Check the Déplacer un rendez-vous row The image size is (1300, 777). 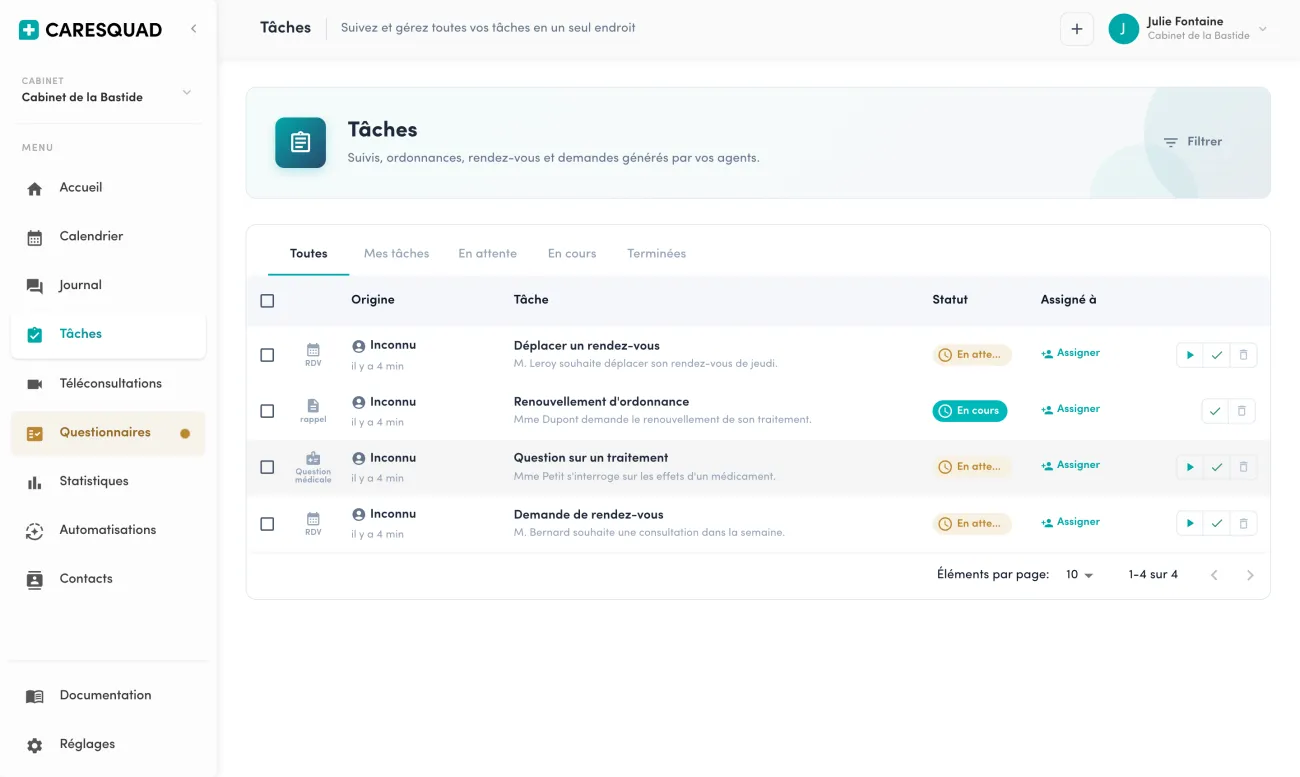tap(267, 355)
